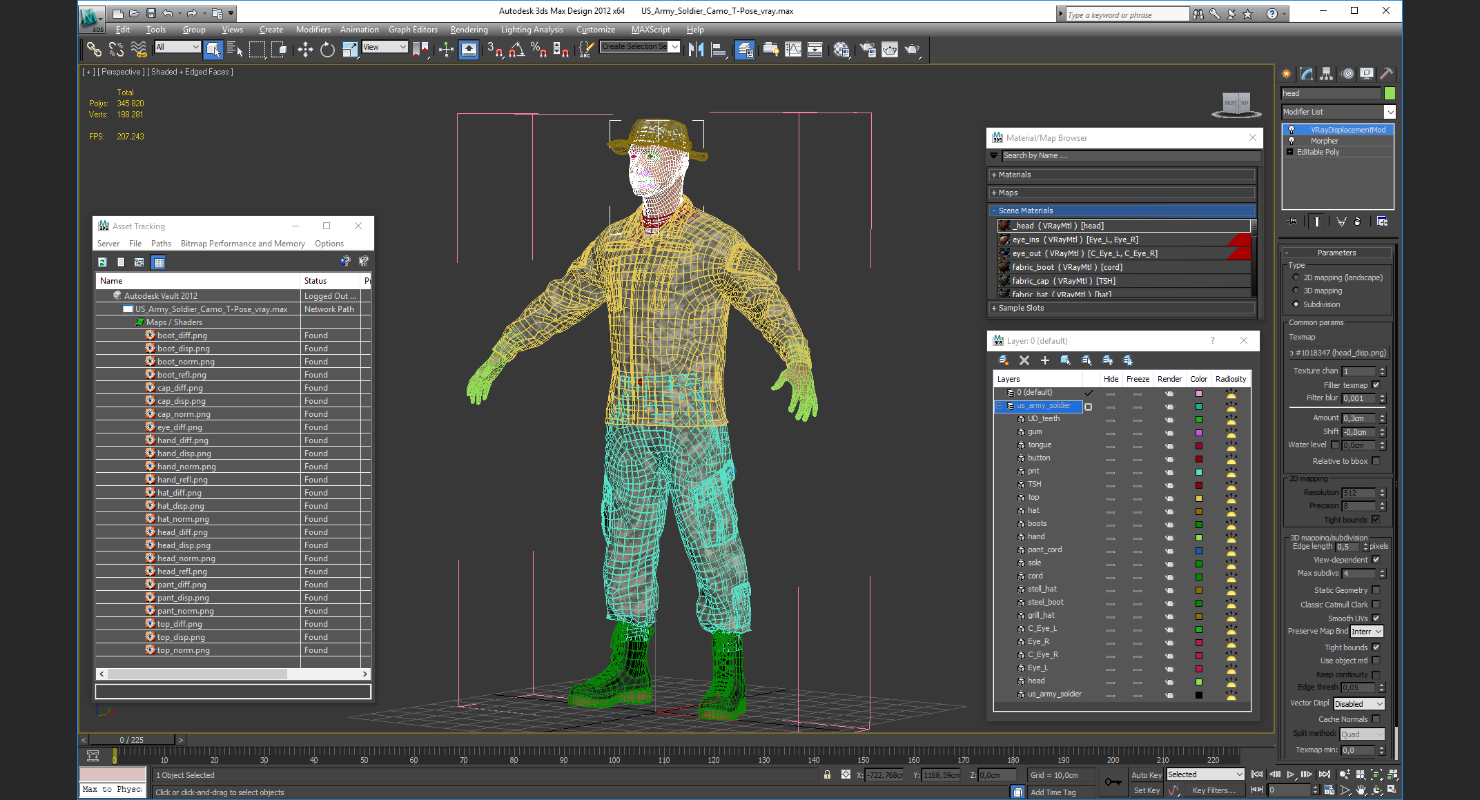Image resolution: width=1480 pixels, height=800 pixels.
Task: Enable the Use object mtl checkbox
Action: [x=1376, y=660]
